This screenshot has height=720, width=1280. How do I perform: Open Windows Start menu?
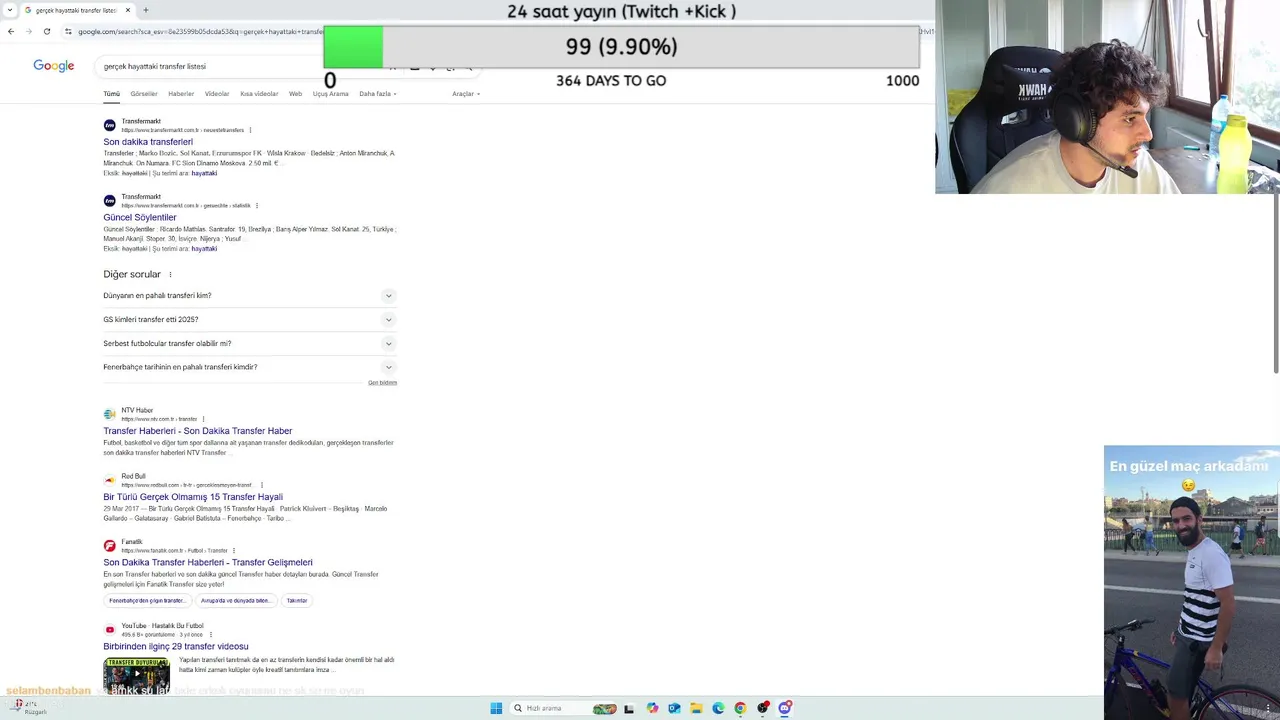point(496,708)
